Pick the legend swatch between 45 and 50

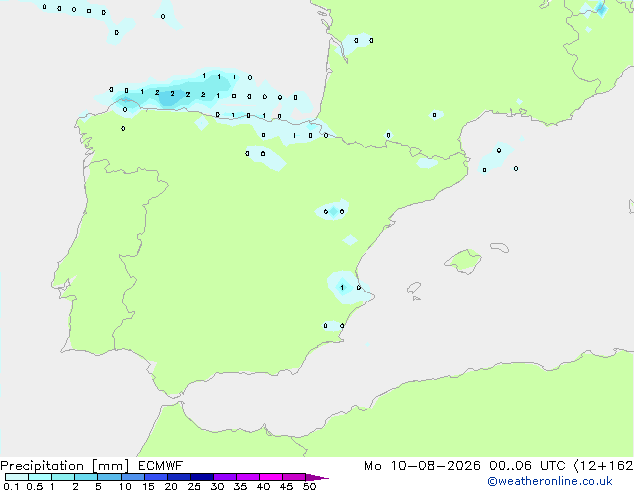(294, 477)
